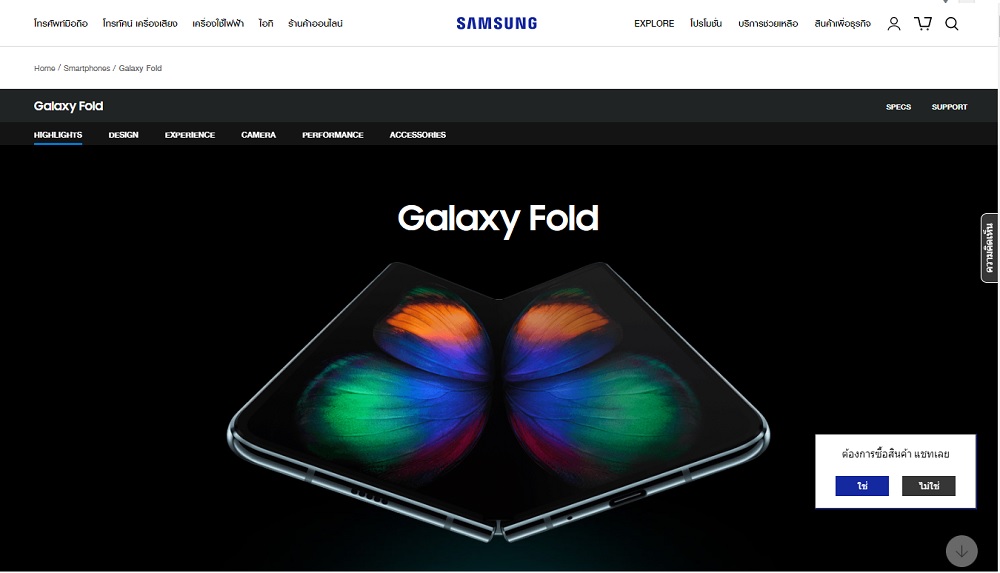Click the scroll-down arrow circle button

(x=961, y=551)
